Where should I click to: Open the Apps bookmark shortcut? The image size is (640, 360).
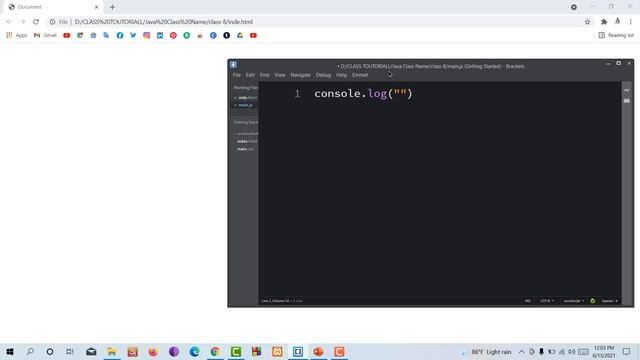17,36
